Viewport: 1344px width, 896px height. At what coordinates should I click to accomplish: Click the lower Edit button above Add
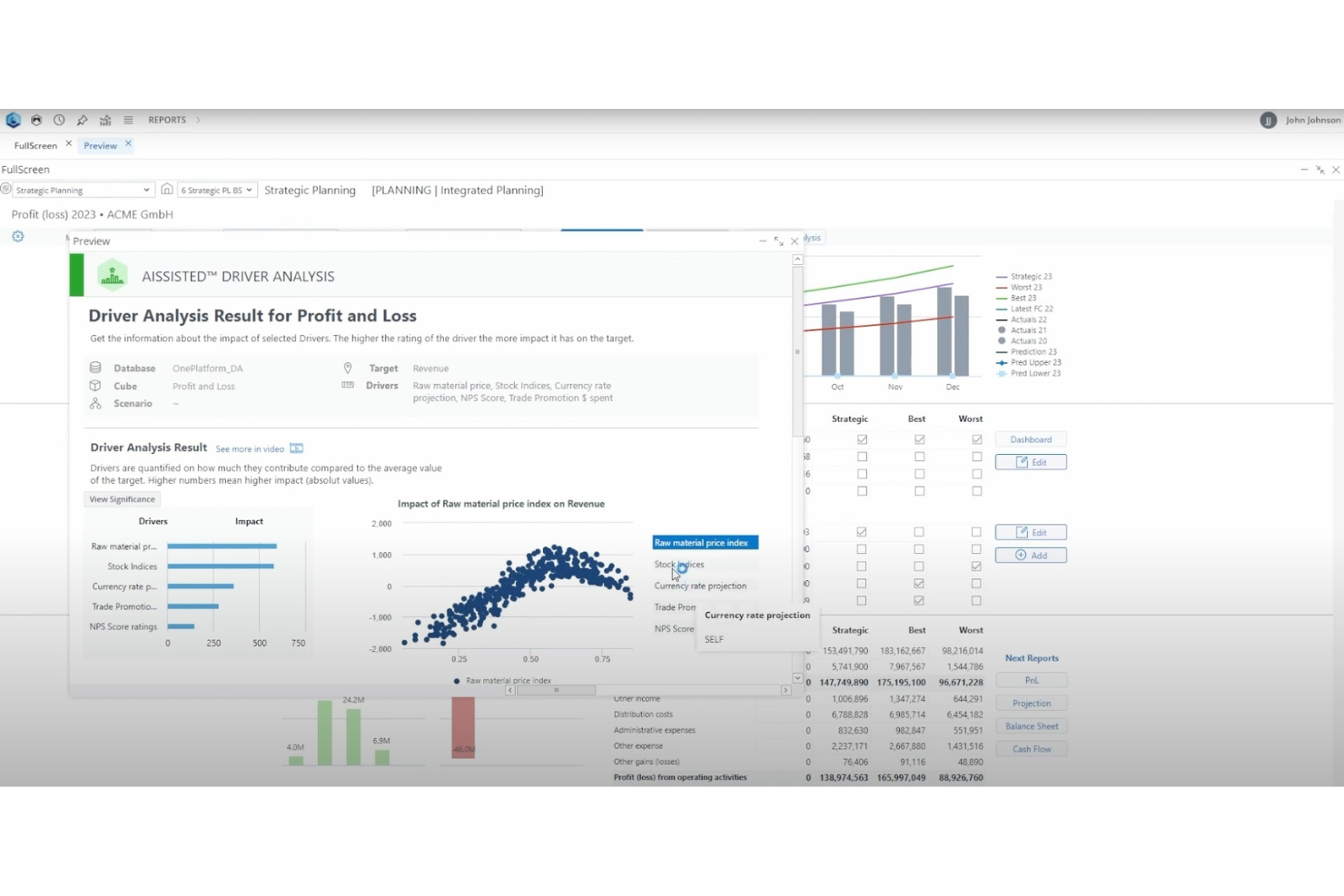[x=1031, y=532]
